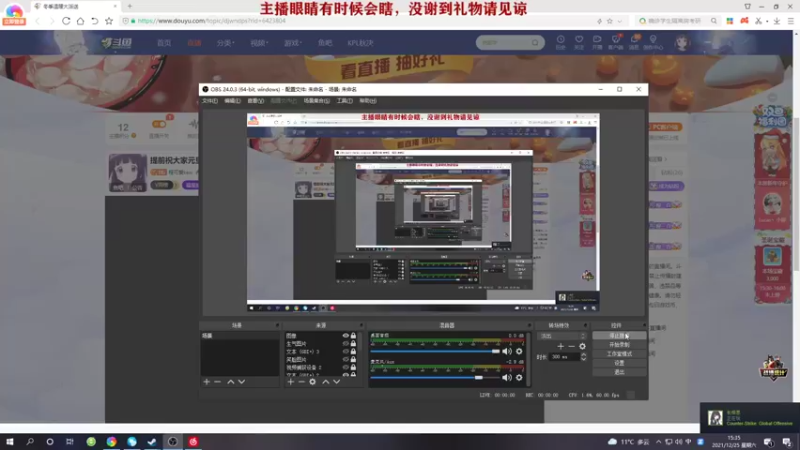Open OBS icon in the Windows taskbar
This screenshot has height=450, width=800.
click(x=172, y=441)
